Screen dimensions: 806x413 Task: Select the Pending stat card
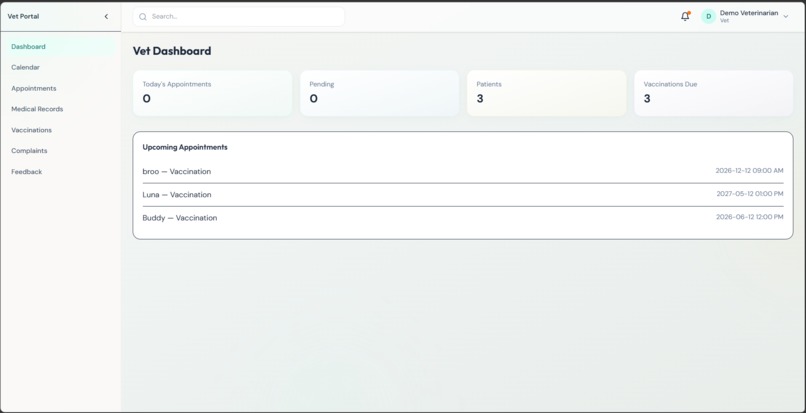click(x=379, y=93)
